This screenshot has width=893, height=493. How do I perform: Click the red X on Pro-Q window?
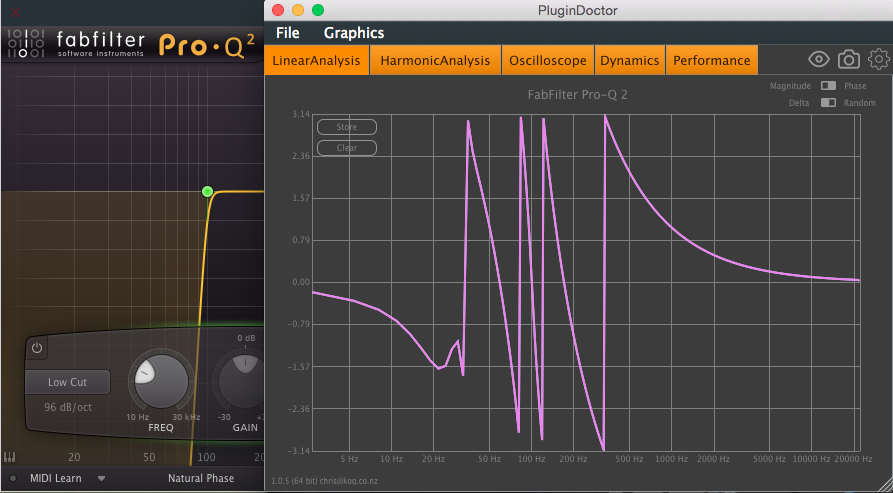tap(15, 12)
